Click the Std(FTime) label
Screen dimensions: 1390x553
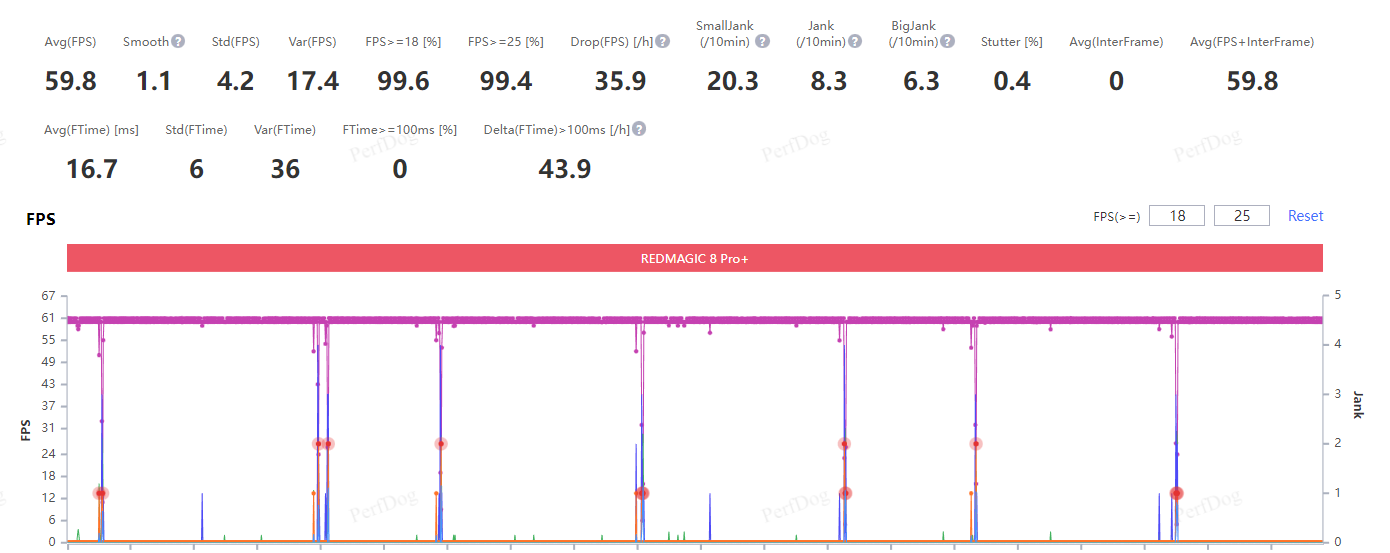[196, 130]
